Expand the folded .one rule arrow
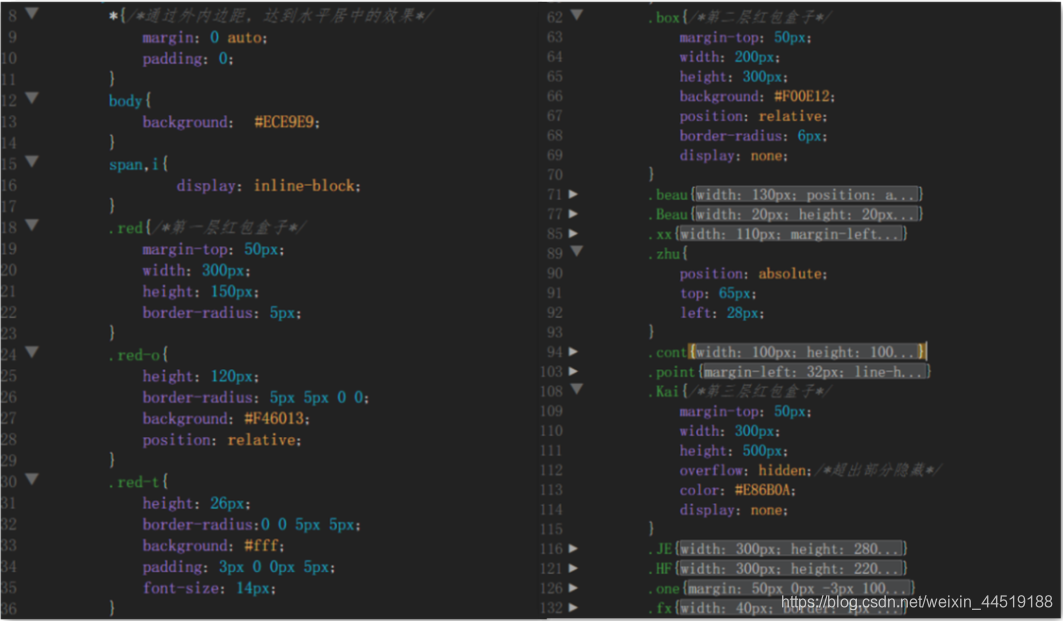 (x=574, y=587)
